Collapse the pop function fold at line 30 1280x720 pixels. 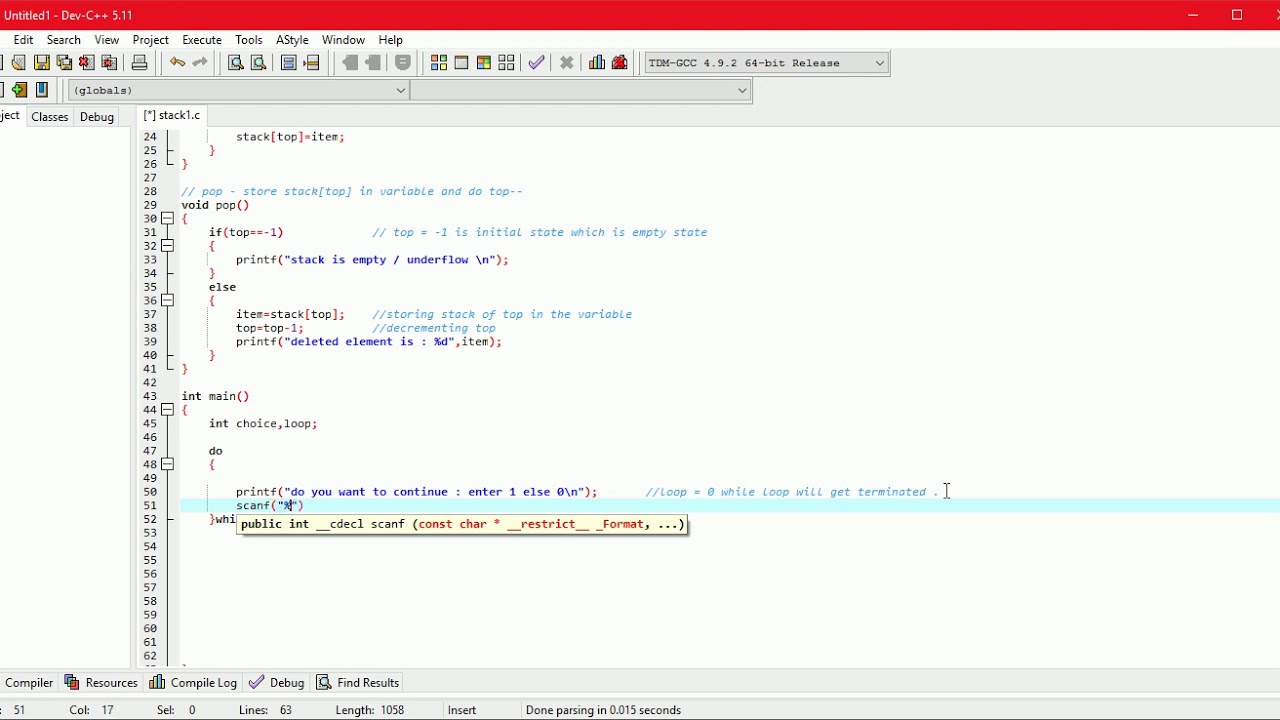click(x=167, y=219)
